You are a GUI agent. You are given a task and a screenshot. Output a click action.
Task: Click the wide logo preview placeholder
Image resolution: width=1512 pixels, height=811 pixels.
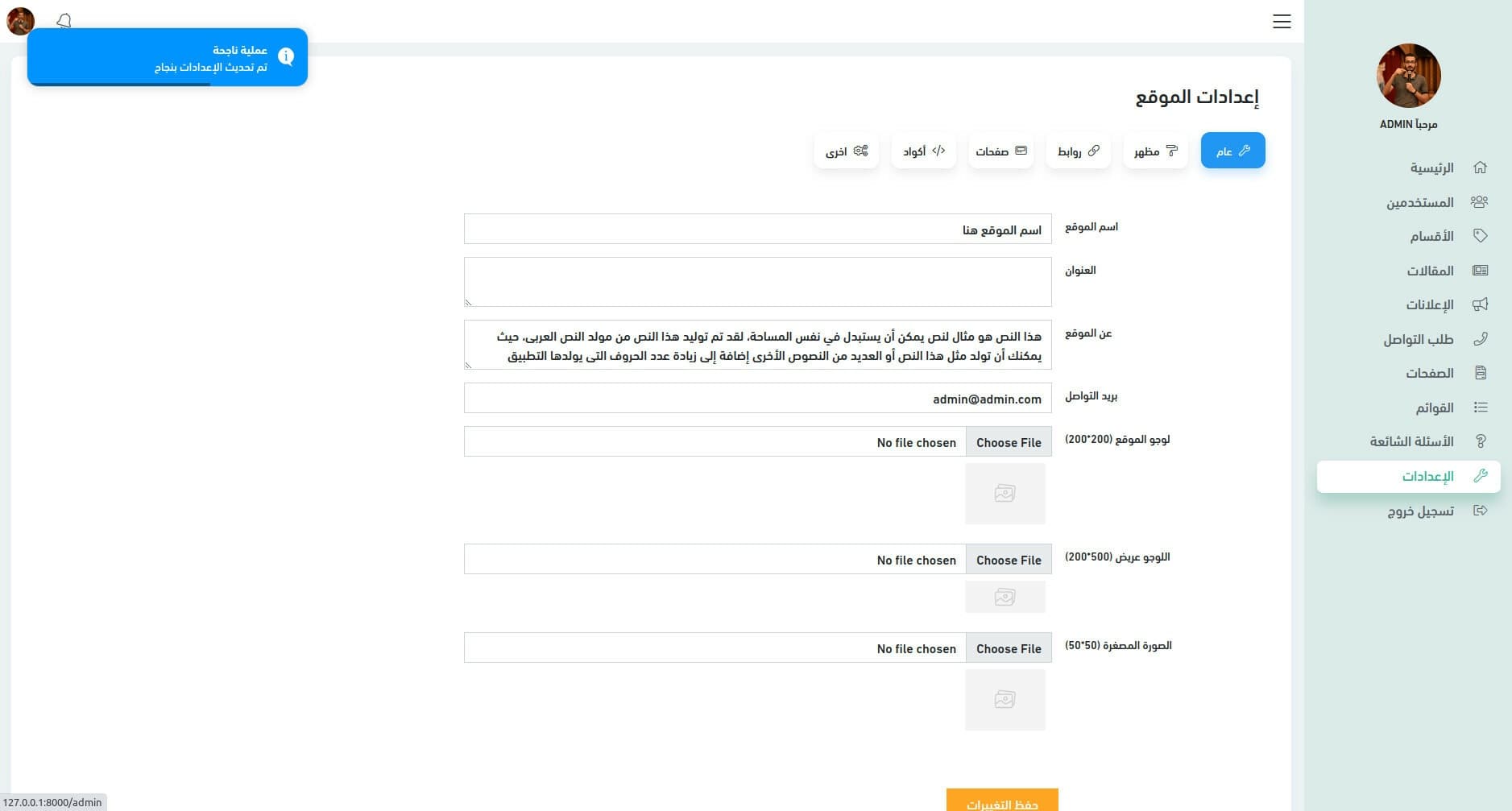click(x=1005, y=597)
